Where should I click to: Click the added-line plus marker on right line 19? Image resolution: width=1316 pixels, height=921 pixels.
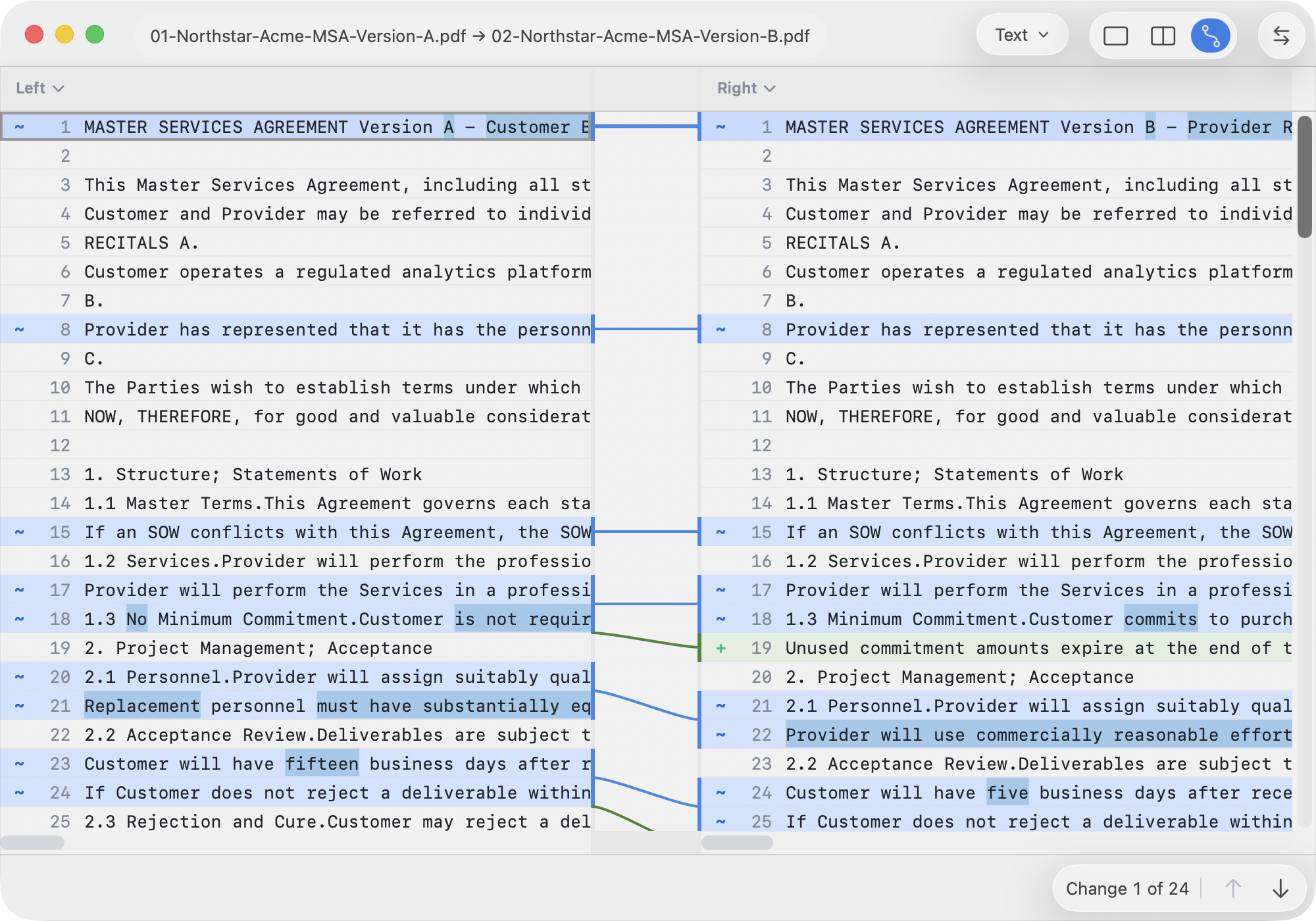[x=721, y=648]
